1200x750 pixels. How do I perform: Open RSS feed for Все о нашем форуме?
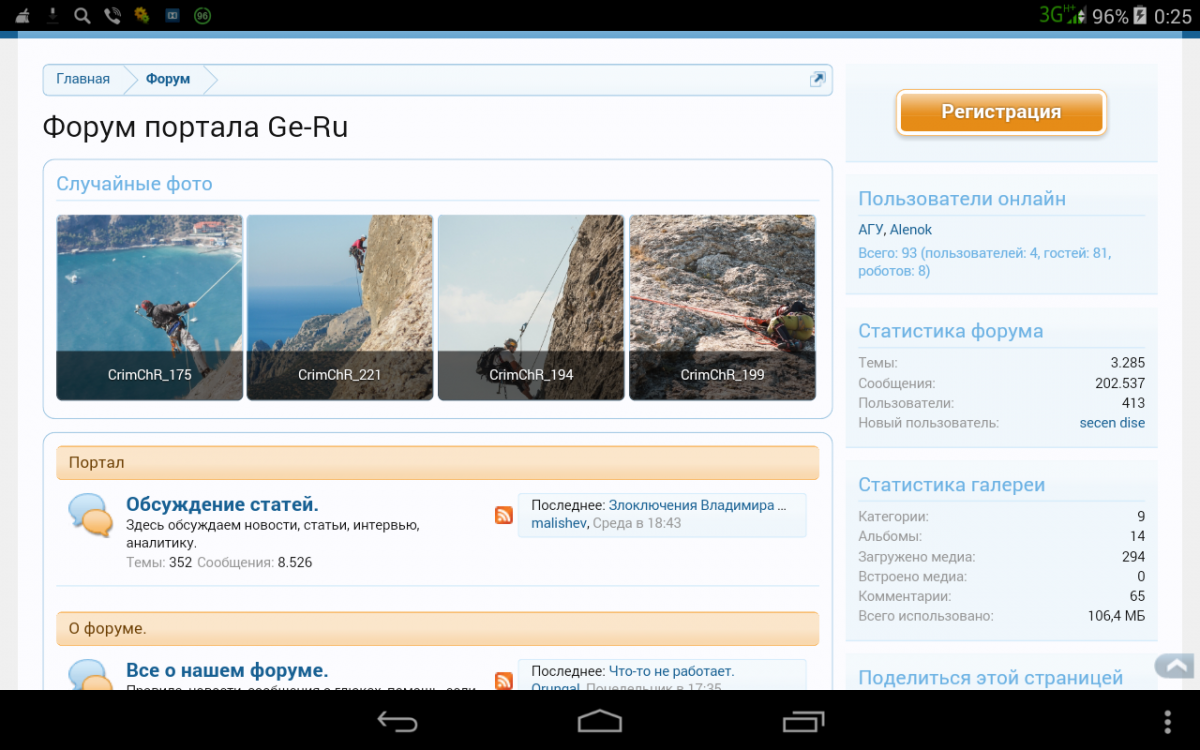click(x=504, y=681)
